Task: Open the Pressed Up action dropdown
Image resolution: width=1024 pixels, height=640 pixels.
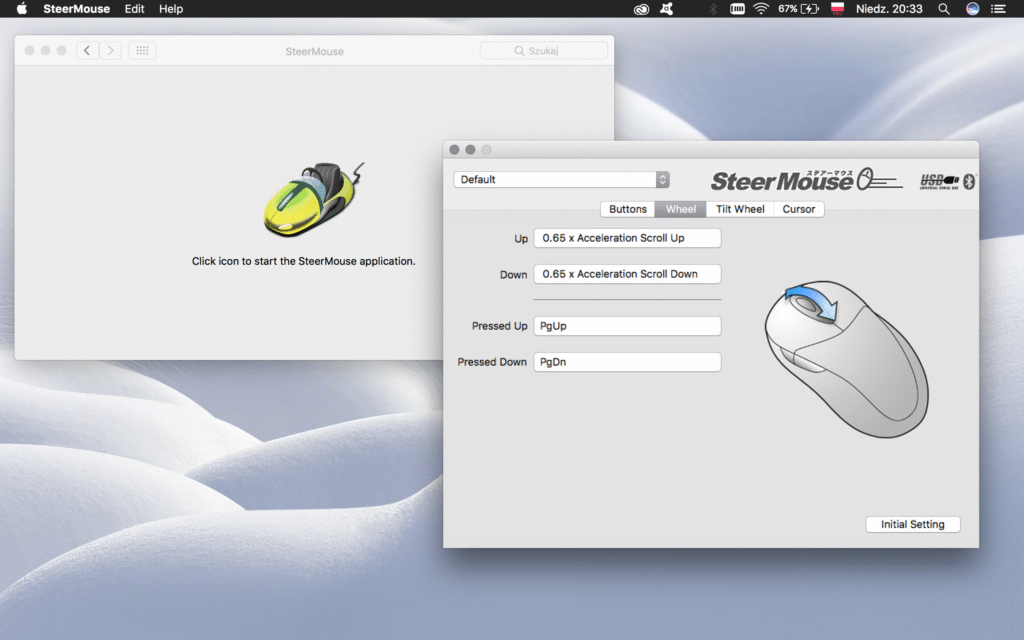Action: click(x=627, y=326)
